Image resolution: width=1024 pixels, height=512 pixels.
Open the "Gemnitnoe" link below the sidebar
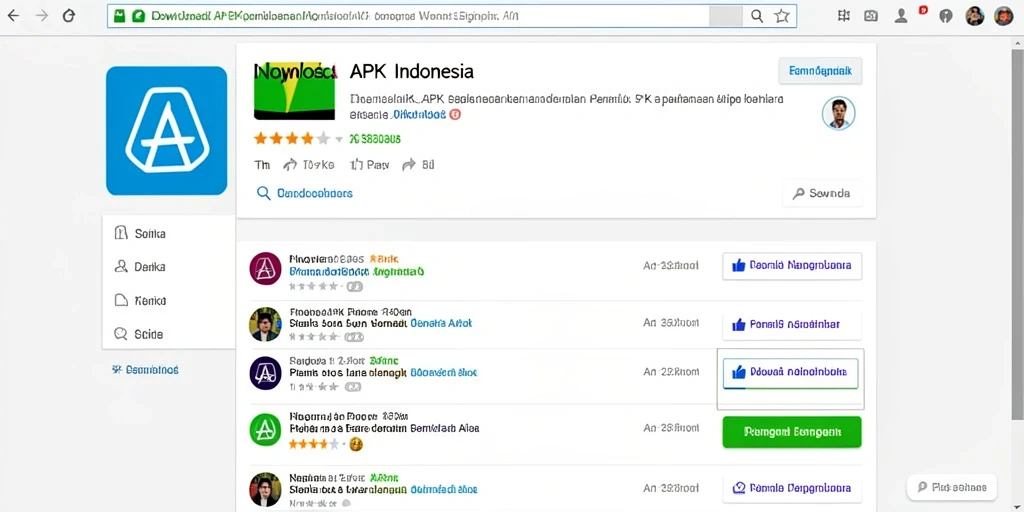146,370
